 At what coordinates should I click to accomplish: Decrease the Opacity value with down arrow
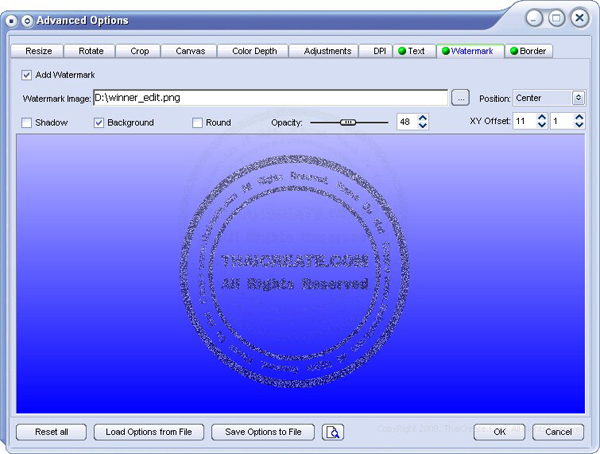click(x=423, y=126)
